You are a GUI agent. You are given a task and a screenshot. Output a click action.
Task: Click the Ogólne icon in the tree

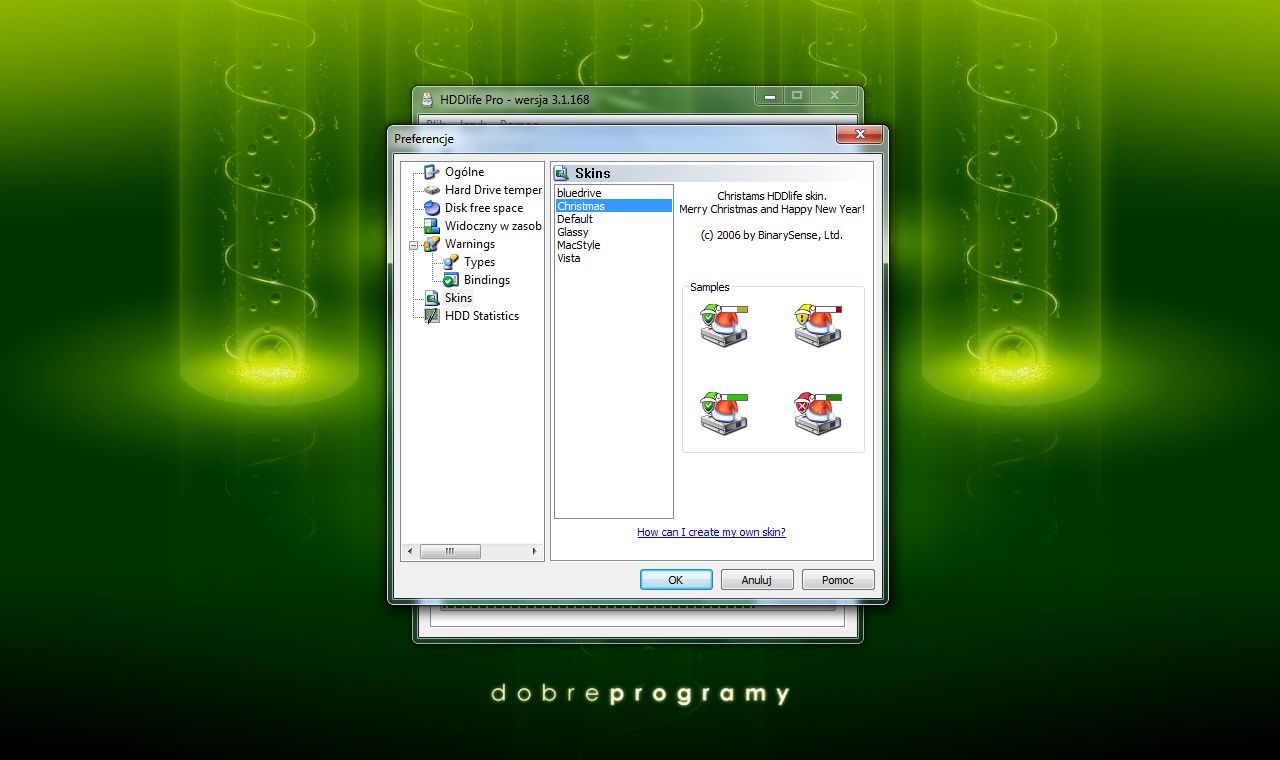pyautogui.click(x=431, y=172)
